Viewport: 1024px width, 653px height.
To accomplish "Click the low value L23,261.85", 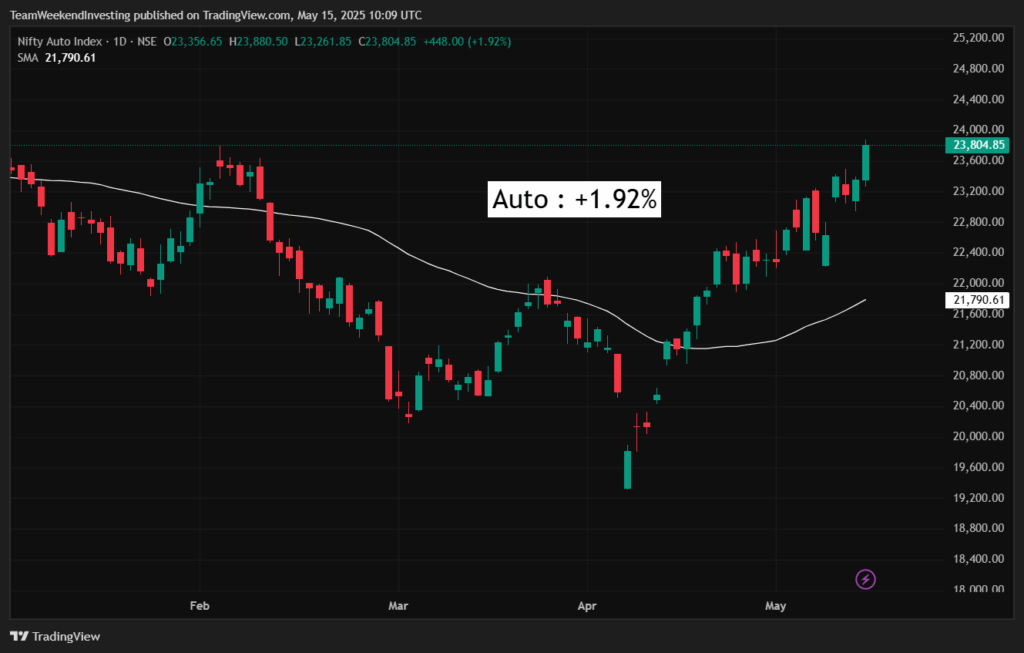I will [x=323, y=42].
